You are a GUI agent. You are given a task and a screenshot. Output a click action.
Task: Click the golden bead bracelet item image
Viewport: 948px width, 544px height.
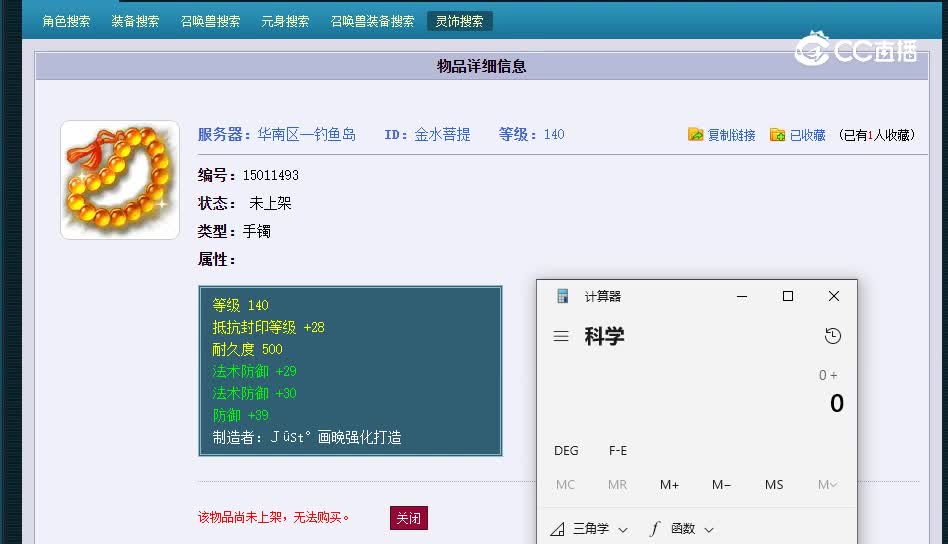point(120,180)
